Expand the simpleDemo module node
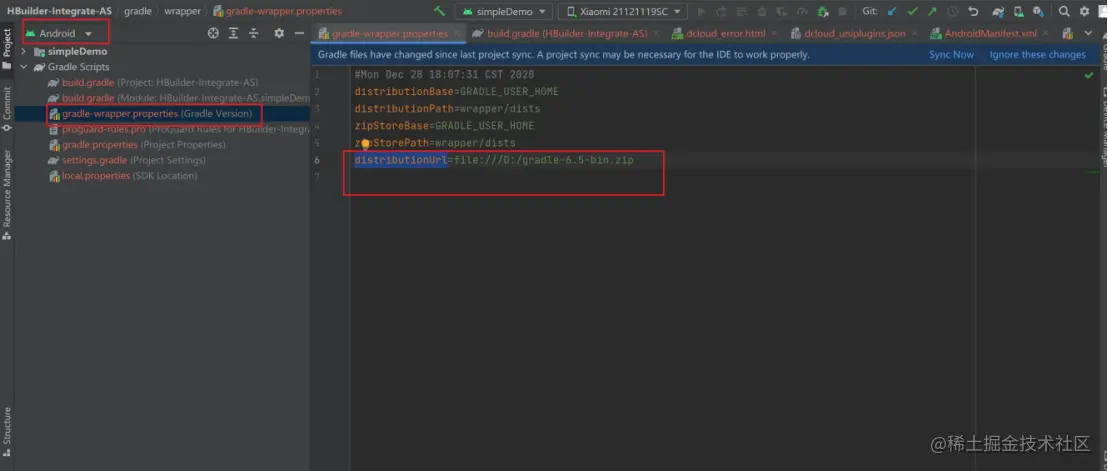 pyautogui.click(x=24, y=52)
